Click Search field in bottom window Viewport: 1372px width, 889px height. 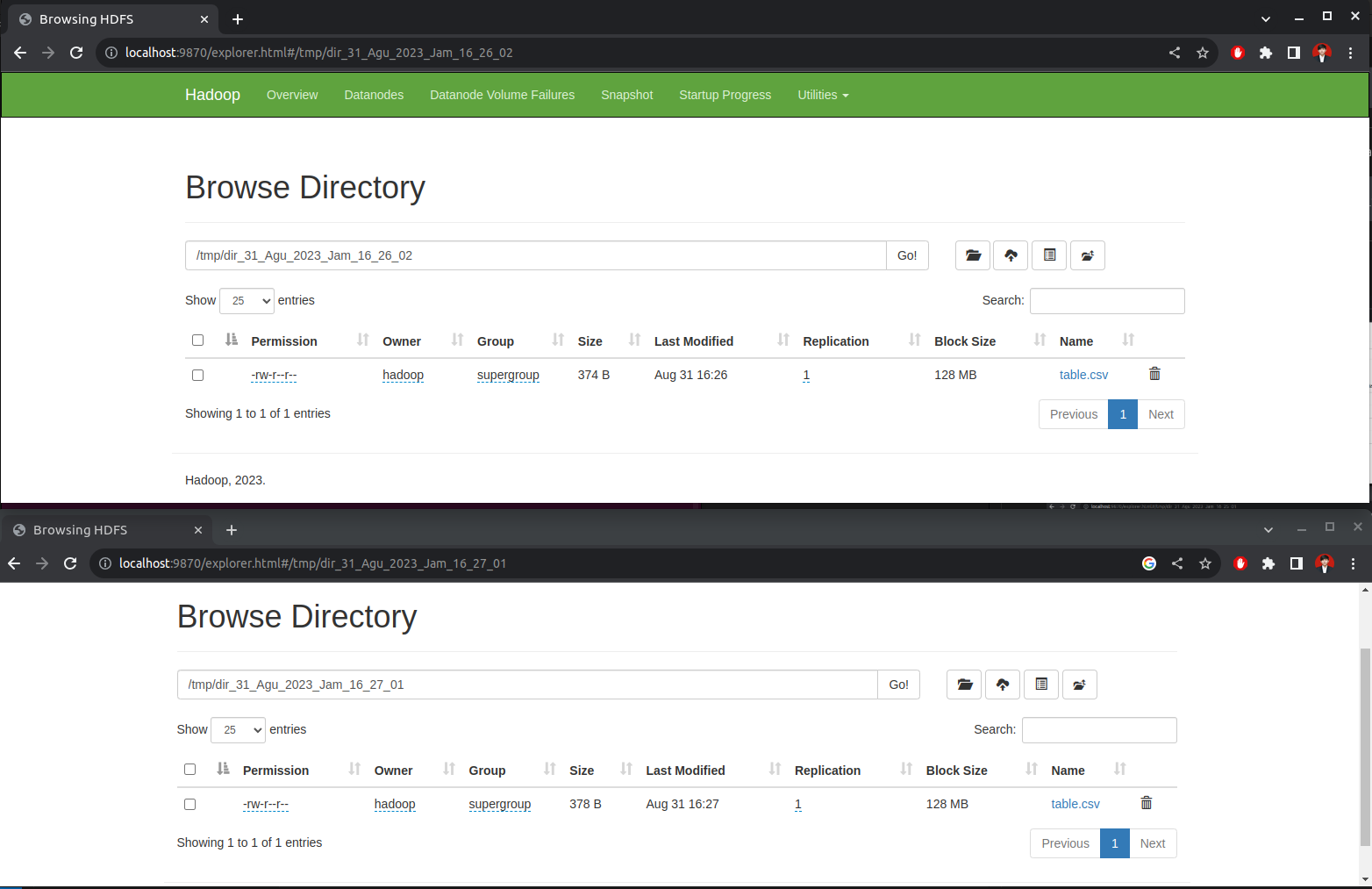pyautogui.click(x=1099, y=730)
